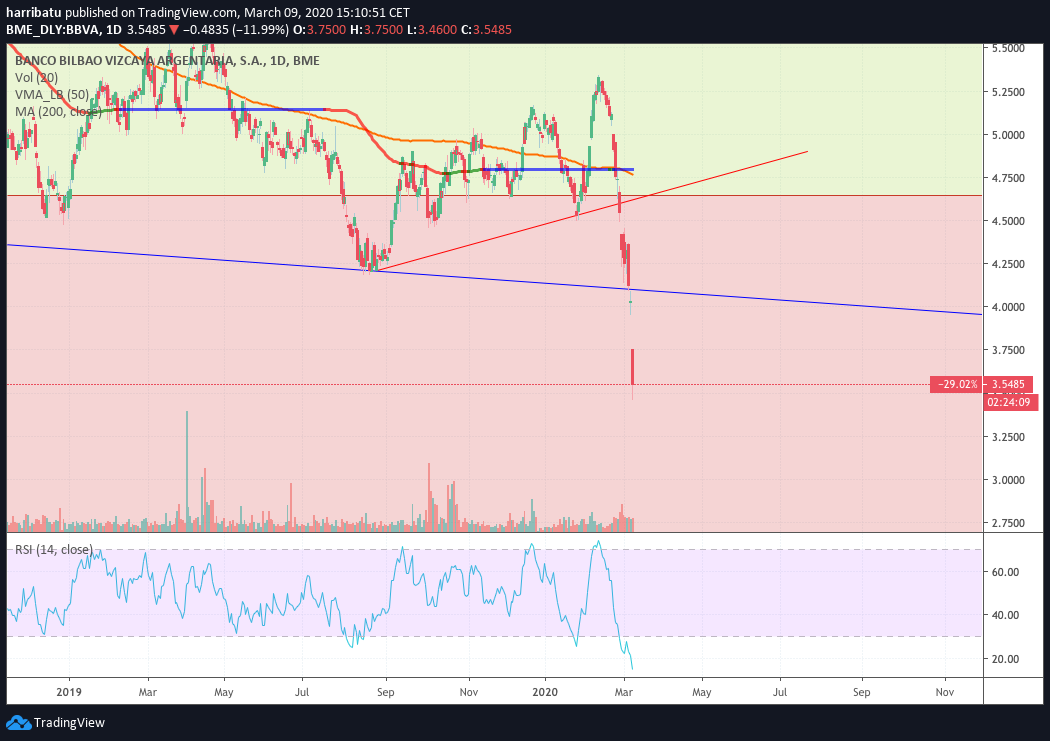The image size is (1050, 741).
Task: Click the countdown timer 02:24:09
Action: [x=1008, y=402]
